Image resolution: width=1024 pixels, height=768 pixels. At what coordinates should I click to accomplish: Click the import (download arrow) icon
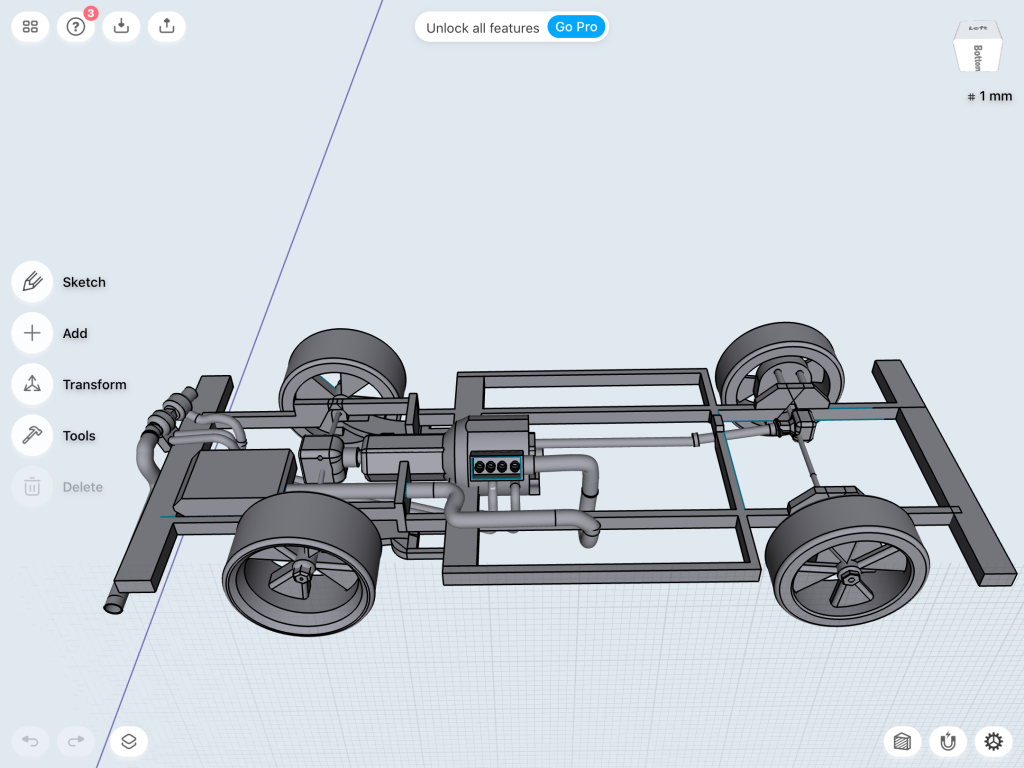click(121, 27)
